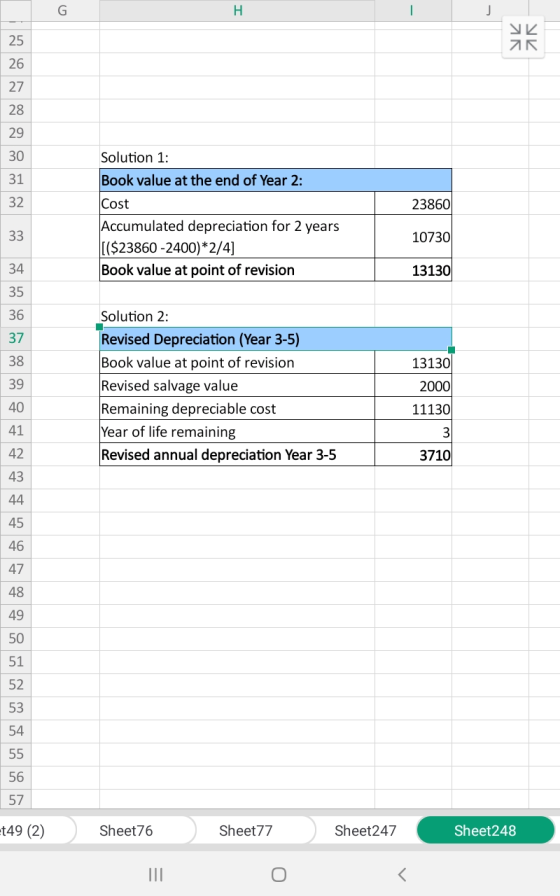Select 'Revised salvage value' cell
This screenshot has width=560, height=896.
click(x=237, y=386)
